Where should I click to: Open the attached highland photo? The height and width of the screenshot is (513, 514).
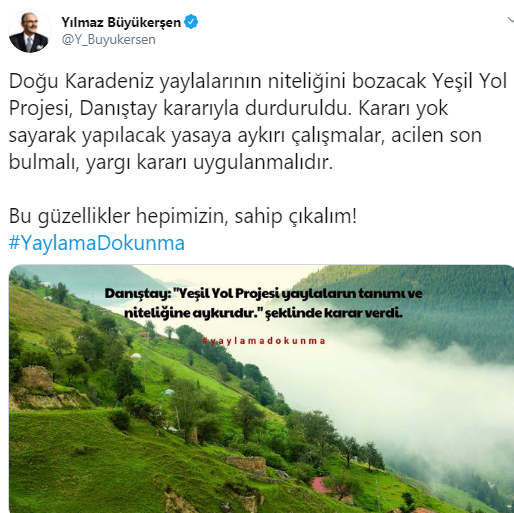(x=261, y=389)
